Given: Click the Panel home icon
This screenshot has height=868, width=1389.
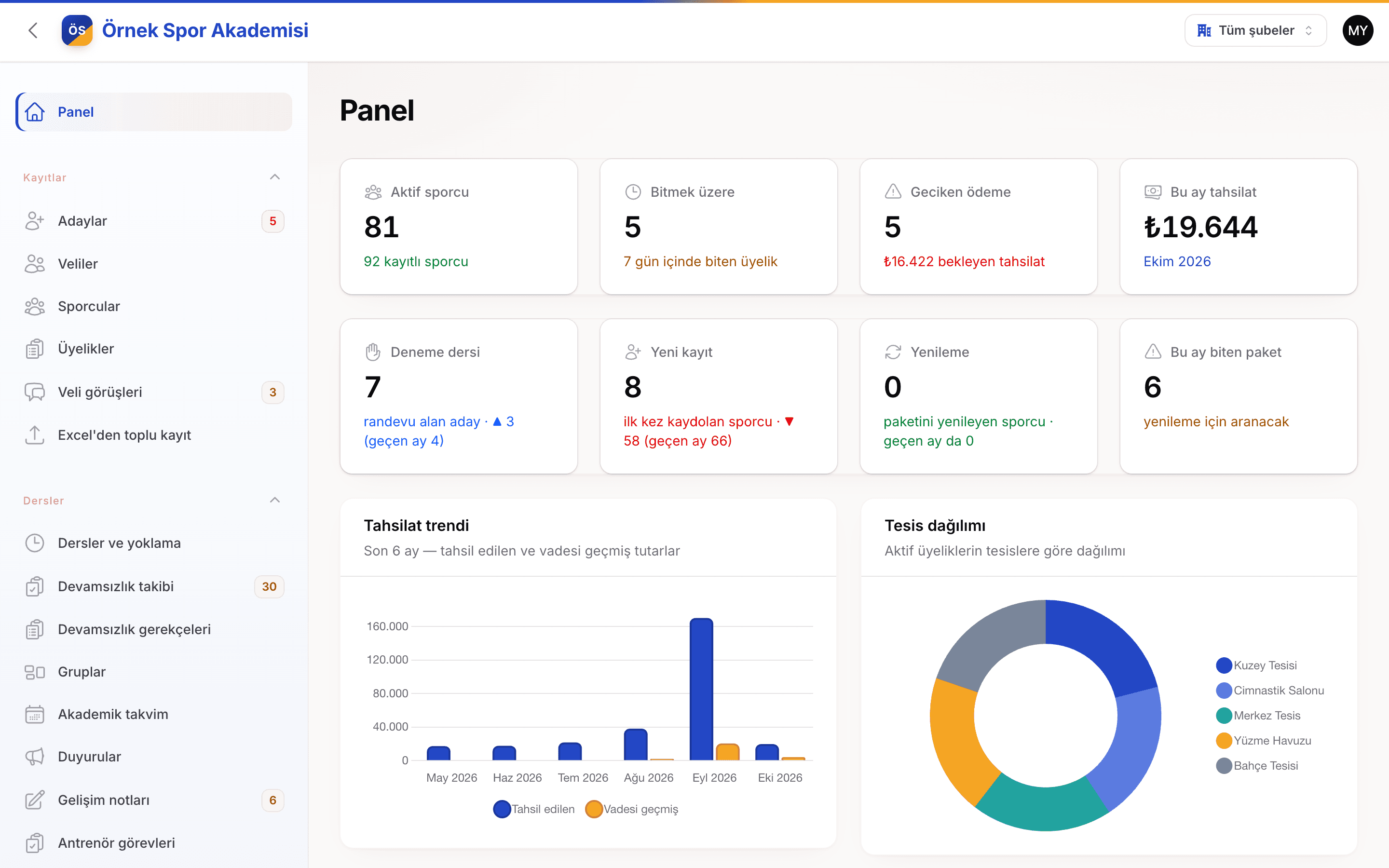Looking at the screenshot, I should (35, 112).
